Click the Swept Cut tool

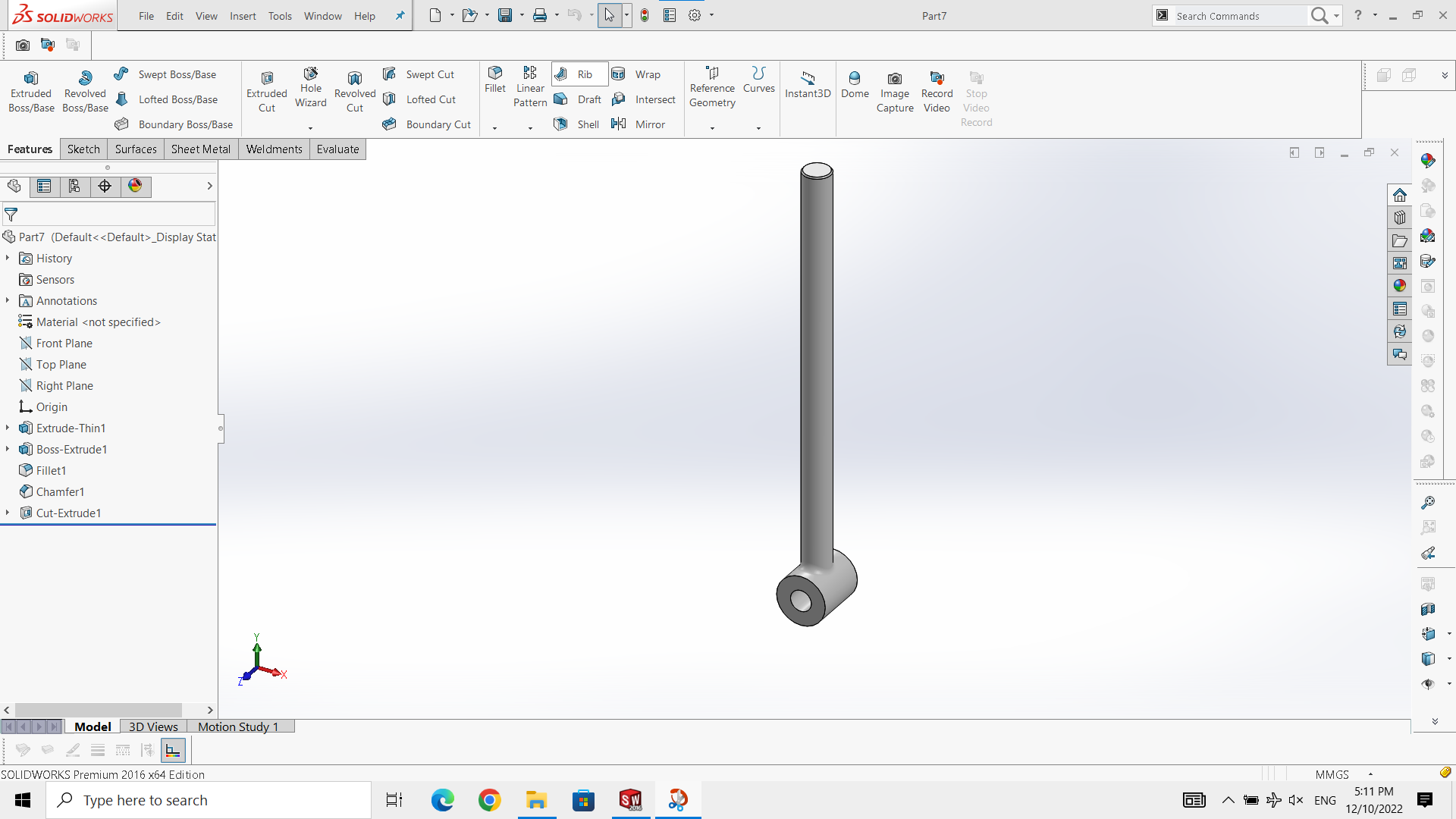tap(419, 74)
